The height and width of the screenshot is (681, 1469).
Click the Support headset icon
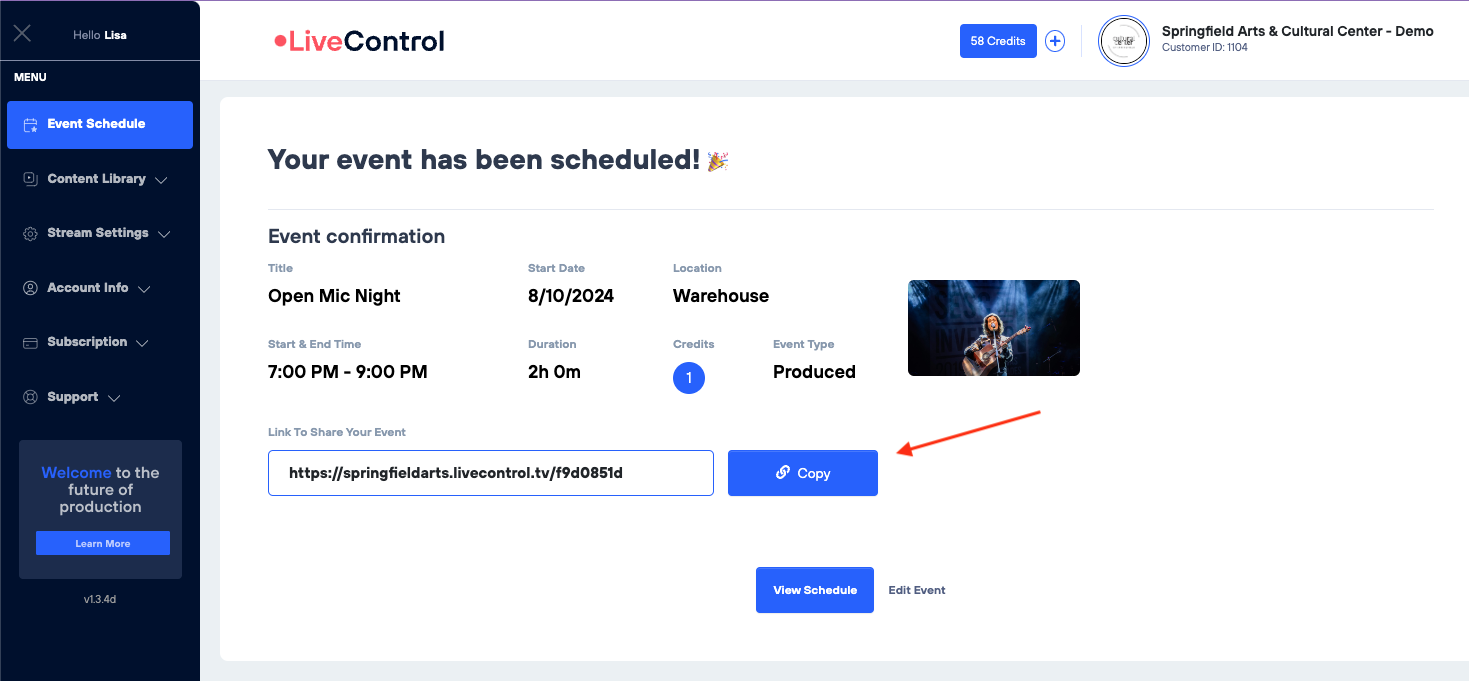(29, 396)
